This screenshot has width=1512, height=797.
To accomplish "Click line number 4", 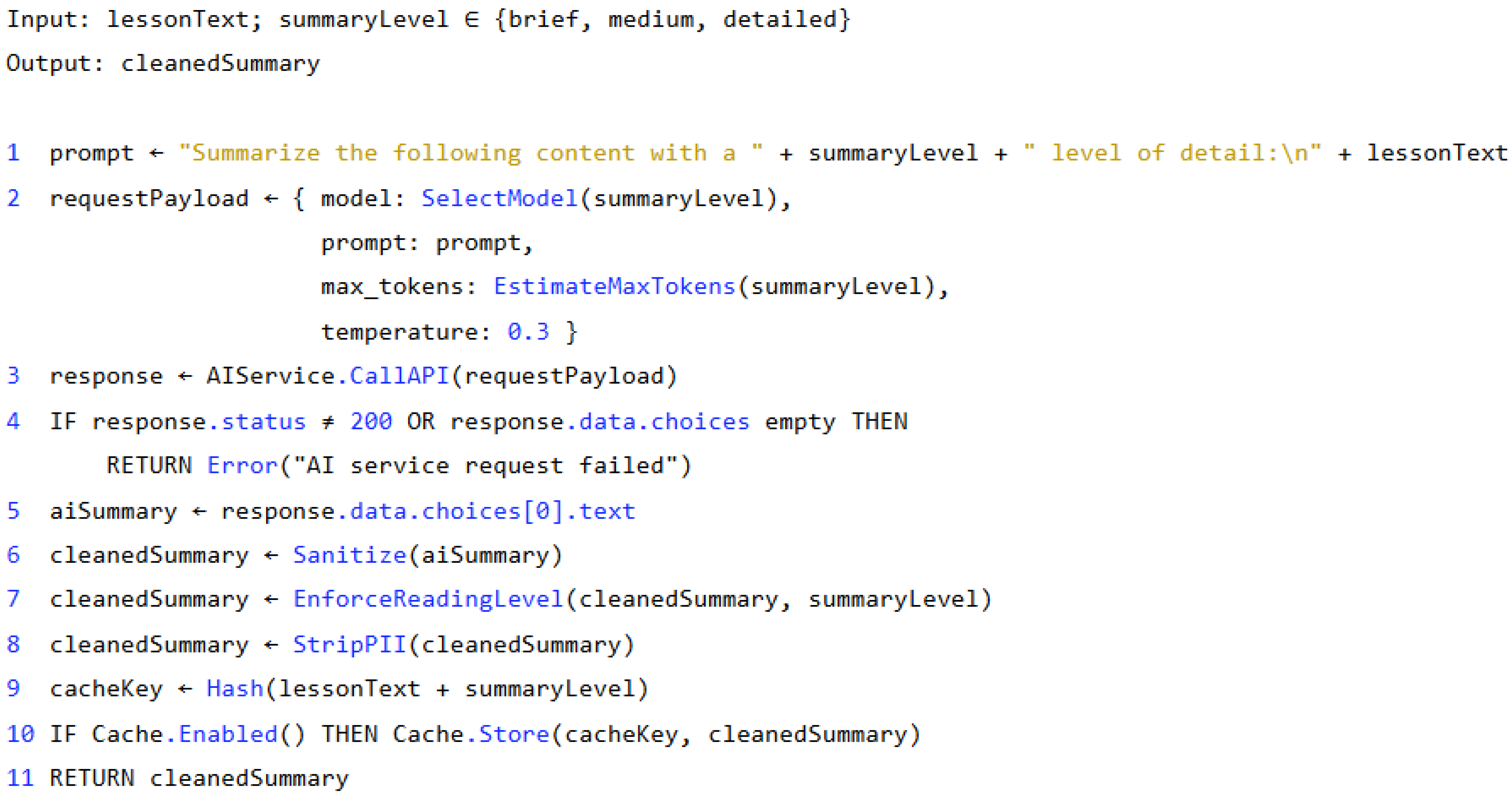I will (x=13, y=421).
